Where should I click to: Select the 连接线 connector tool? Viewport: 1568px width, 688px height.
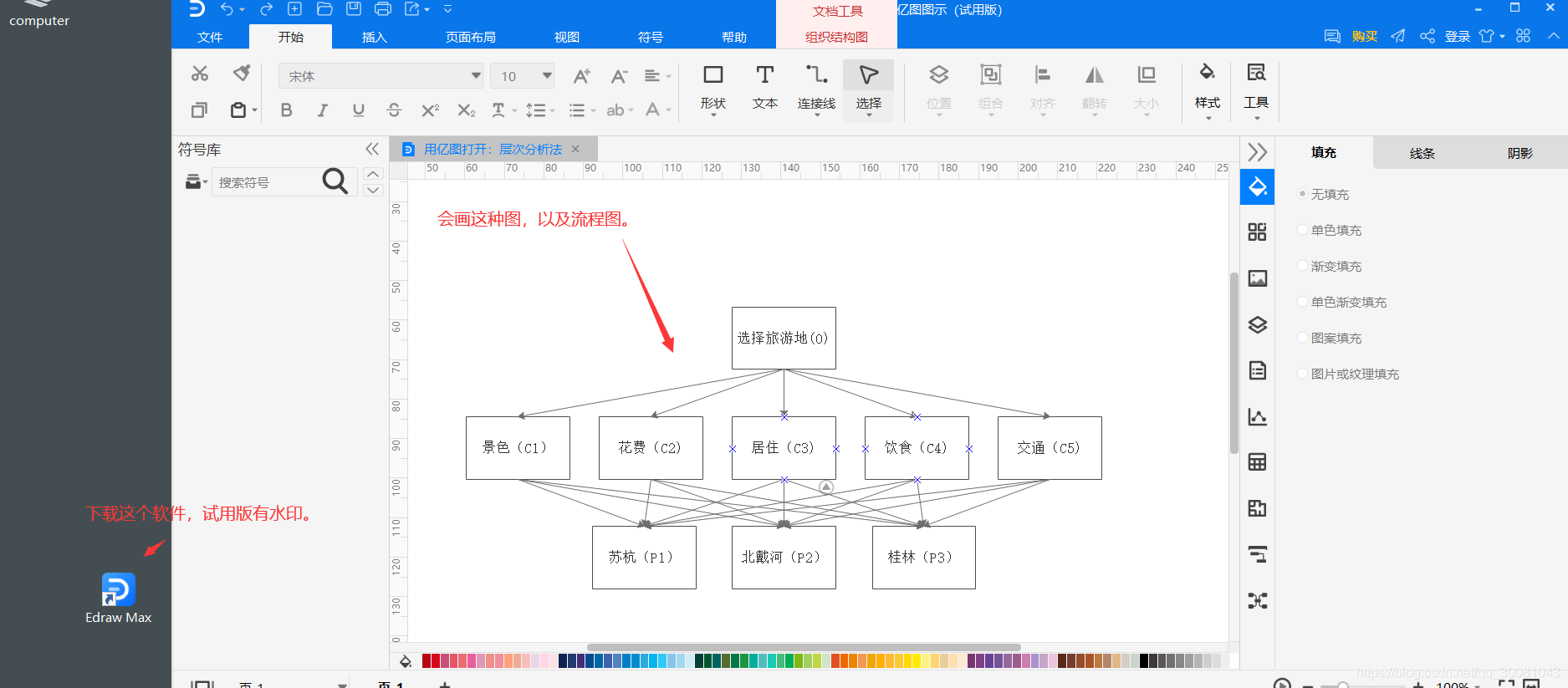(816, 89)
